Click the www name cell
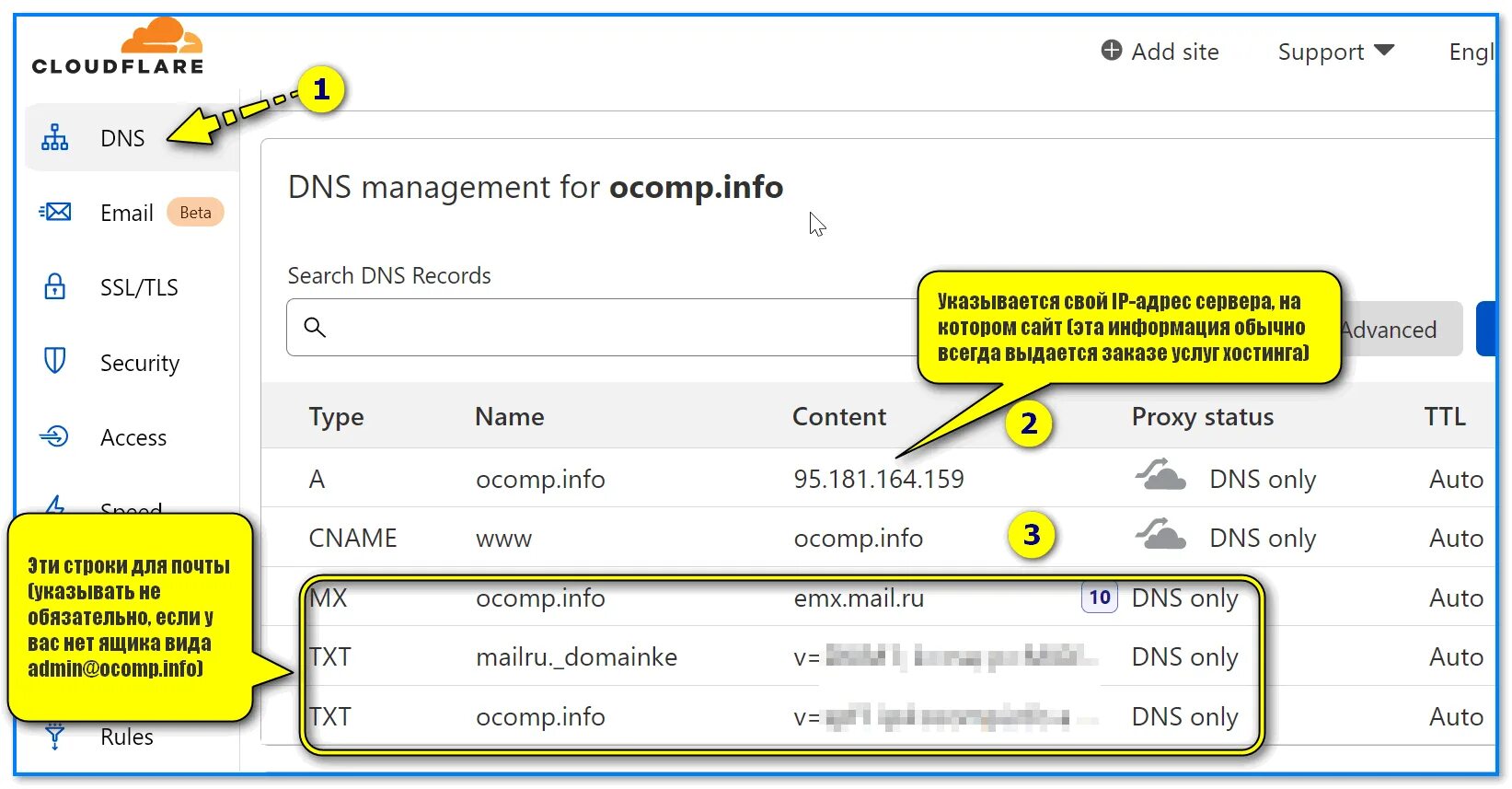The height and width of the screenshot is (789, 1512). pos(504,540)
